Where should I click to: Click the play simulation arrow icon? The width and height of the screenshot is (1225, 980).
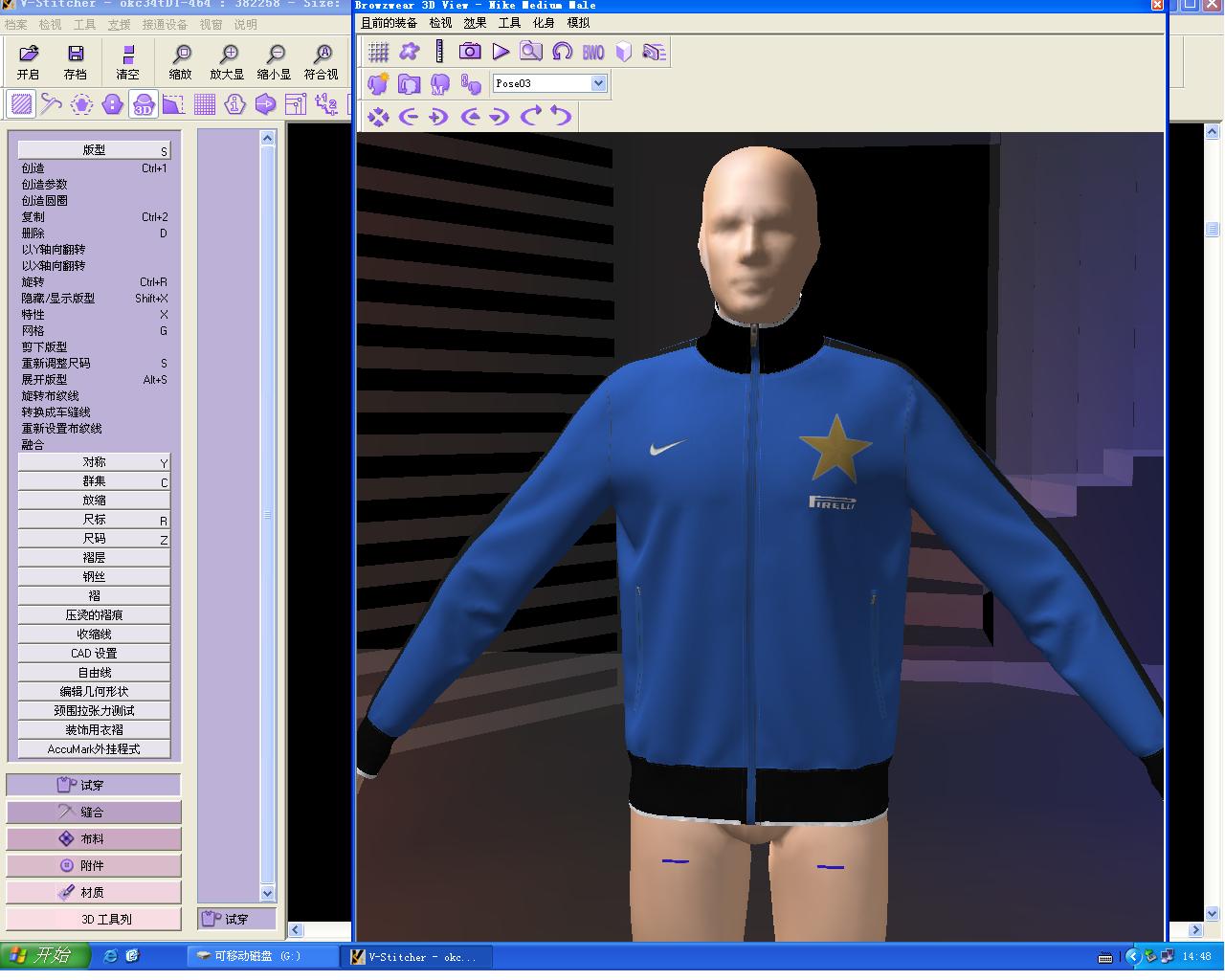click(x=501, y=52)
